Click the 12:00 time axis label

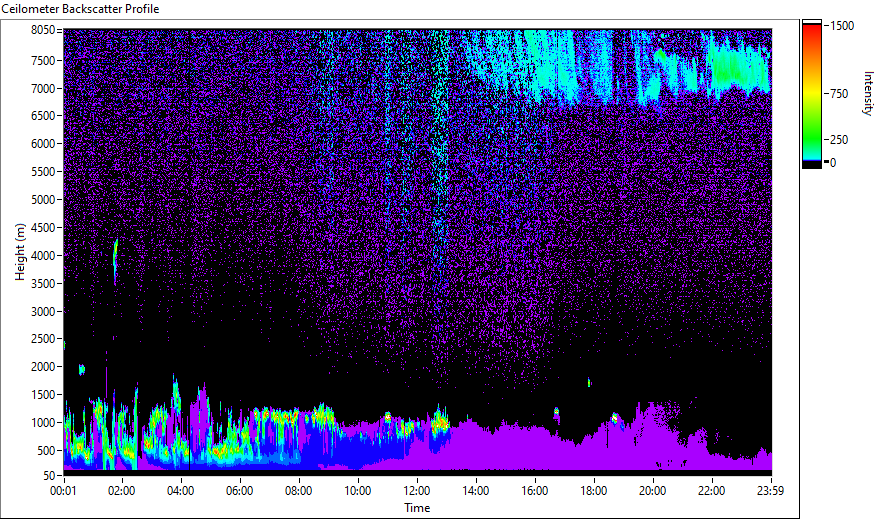pyautogui.click(x=417, y=491)
